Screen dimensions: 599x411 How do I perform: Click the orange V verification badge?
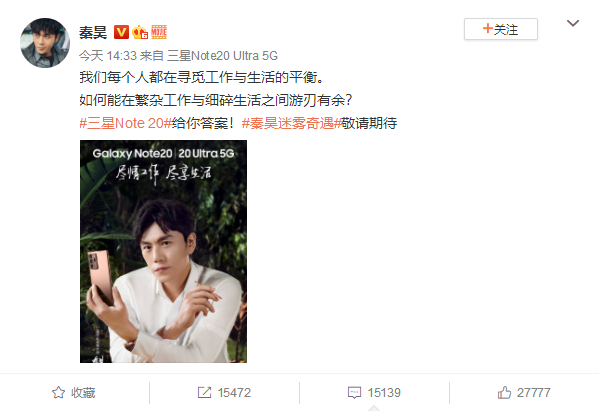[x=121, y=32]
